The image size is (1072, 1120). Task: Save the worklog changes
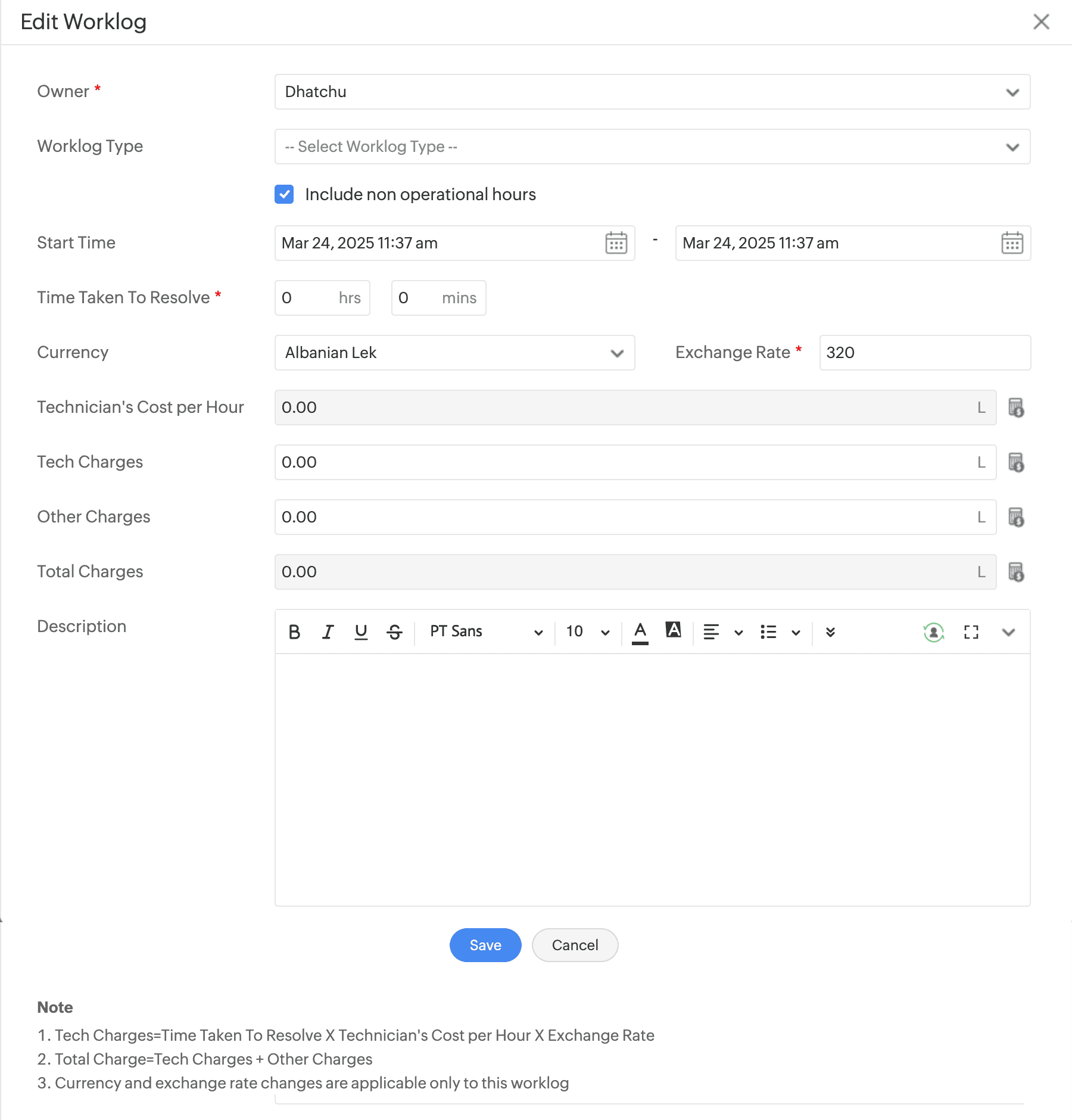[x=485, y=945]
